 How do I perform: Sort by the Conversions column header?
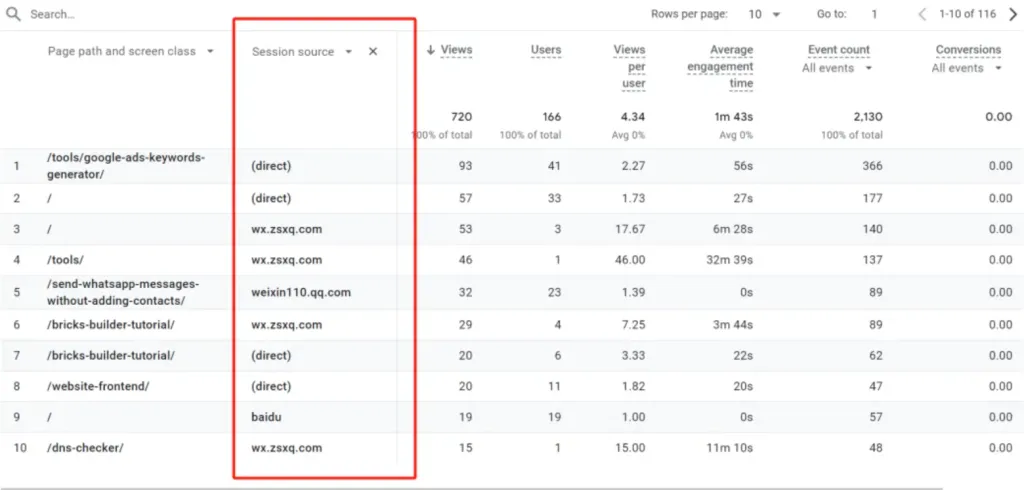(967, 50)
